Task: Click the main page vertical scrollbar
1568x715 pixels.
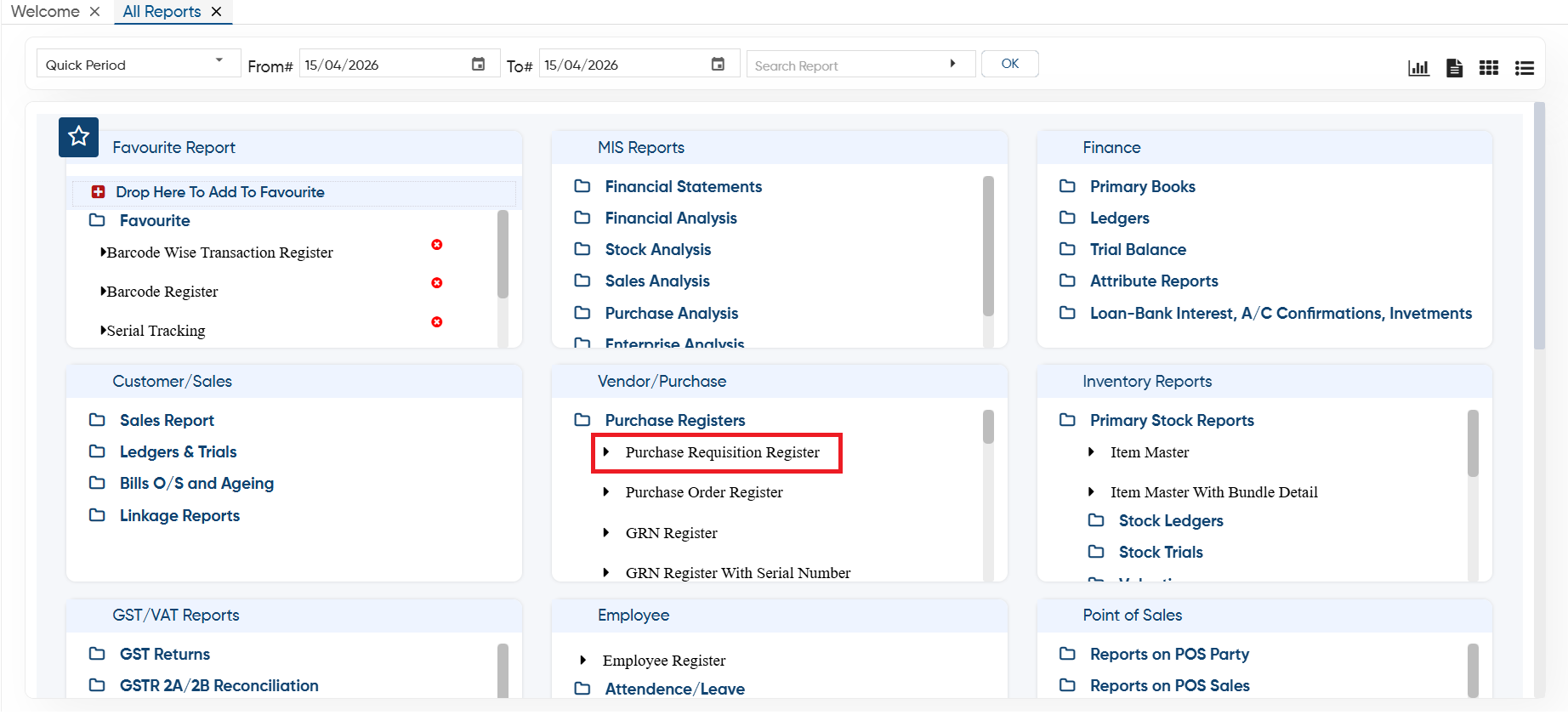Action: click(x=1539, y=226)
